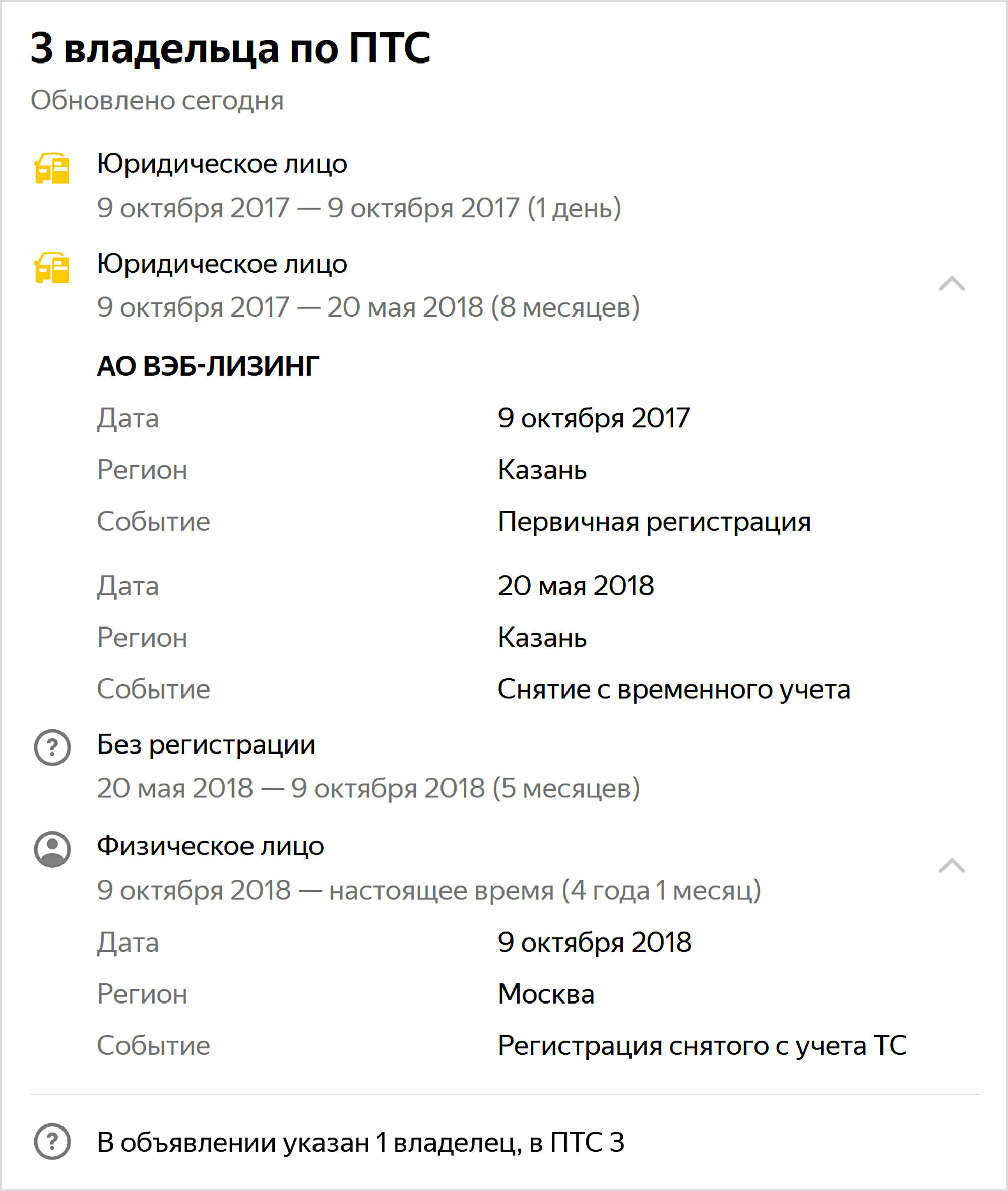Select the Без регистрации entry title
The image size is (1008, 1191).
(206, 744)
